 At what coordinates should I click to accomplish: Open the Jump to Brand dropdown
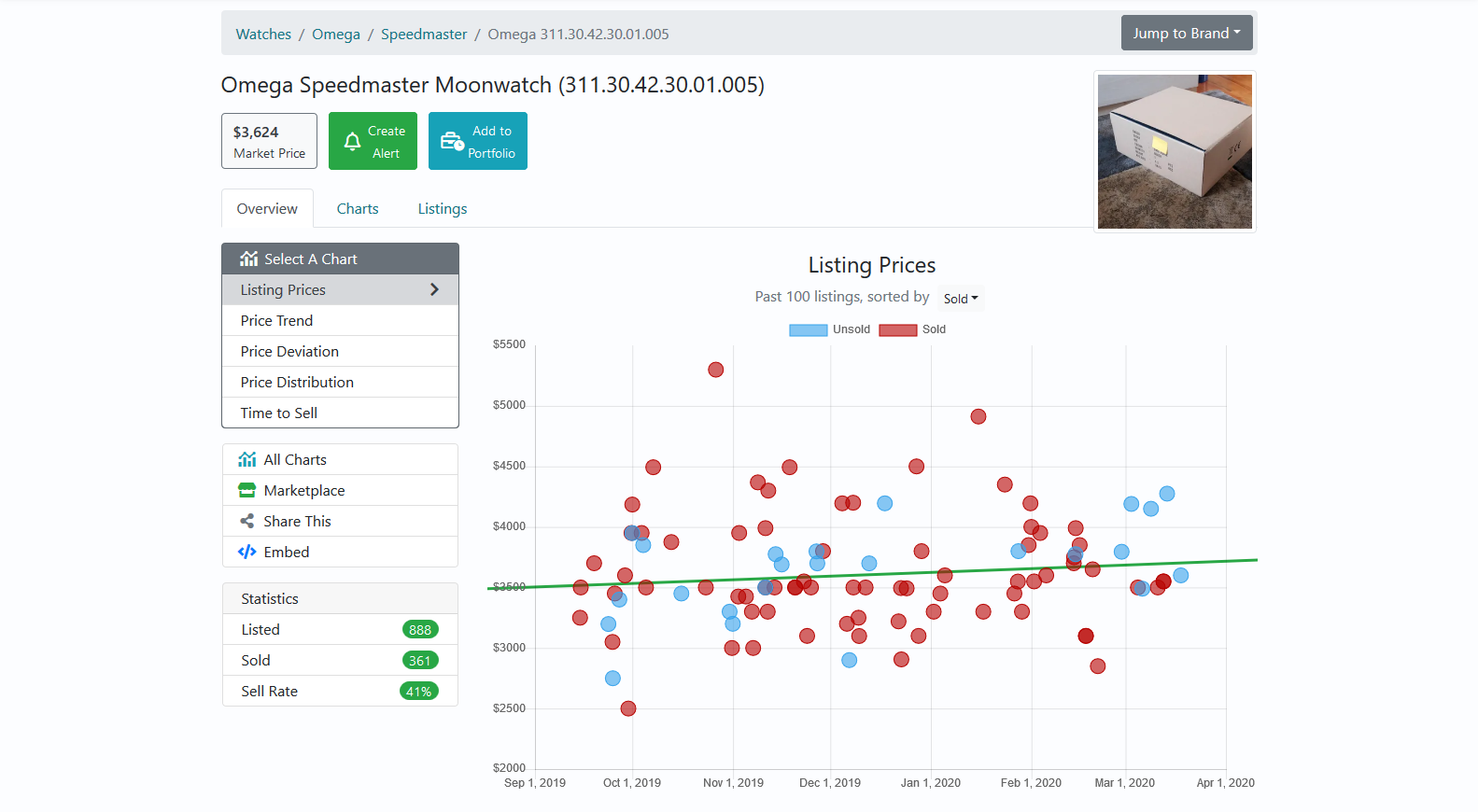[1187, 33]
